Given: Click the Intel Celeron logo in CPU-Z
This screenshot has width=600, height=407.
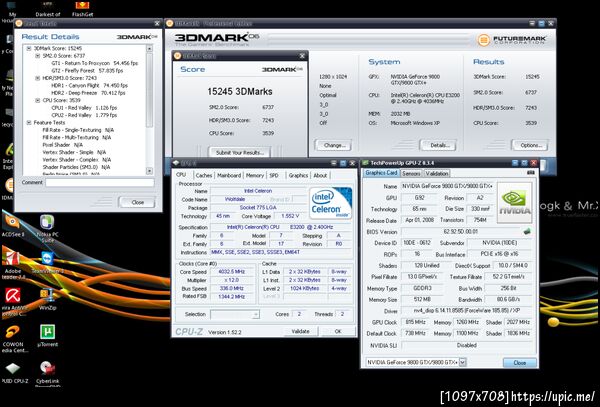Looking at the screenshot, I should [330, 203].
